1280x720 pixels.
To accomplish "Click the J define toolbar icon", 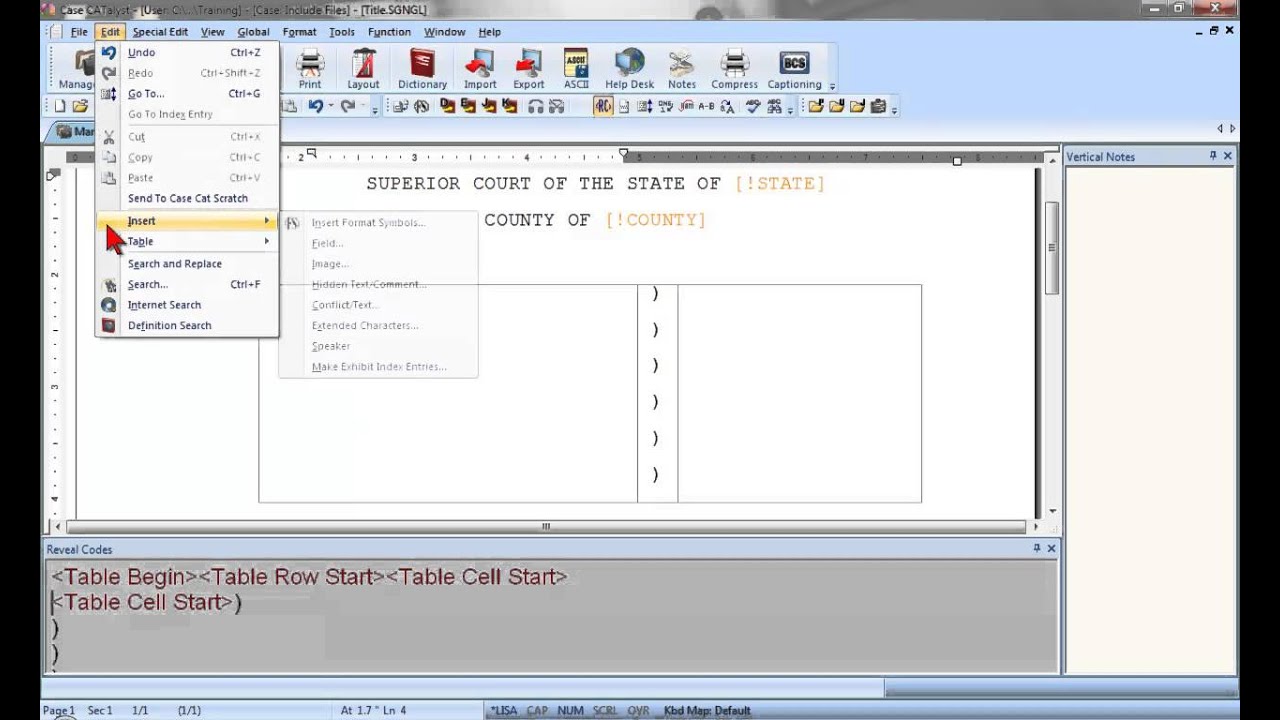I will (x=490, y=106).
